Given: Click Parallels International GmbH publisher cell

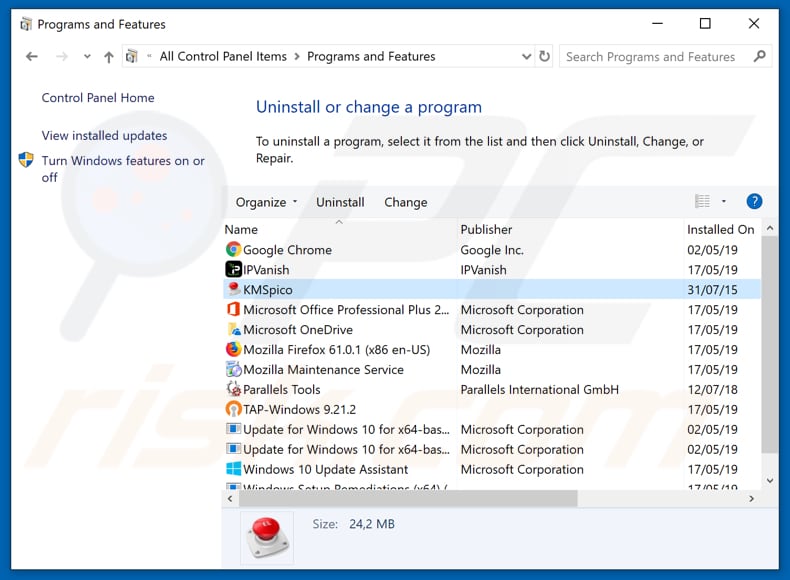Looking at the screenshot, I should [540, 390].
